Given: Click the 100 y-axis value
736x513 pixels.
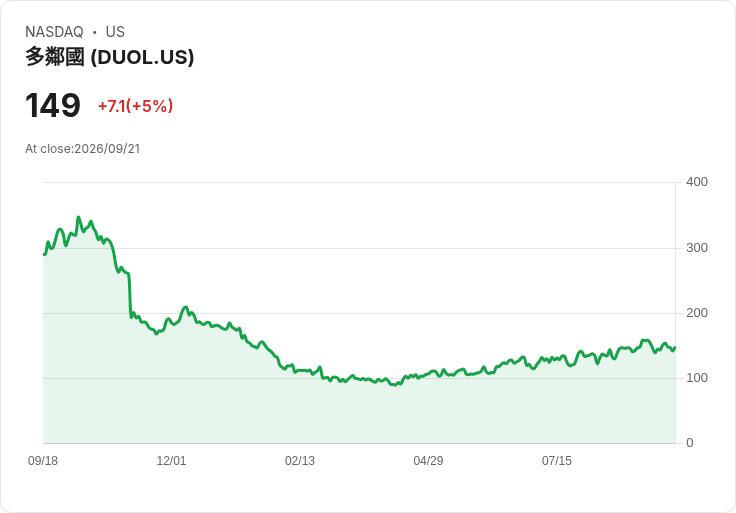Looking at the screenshot, I should (697, 378).
